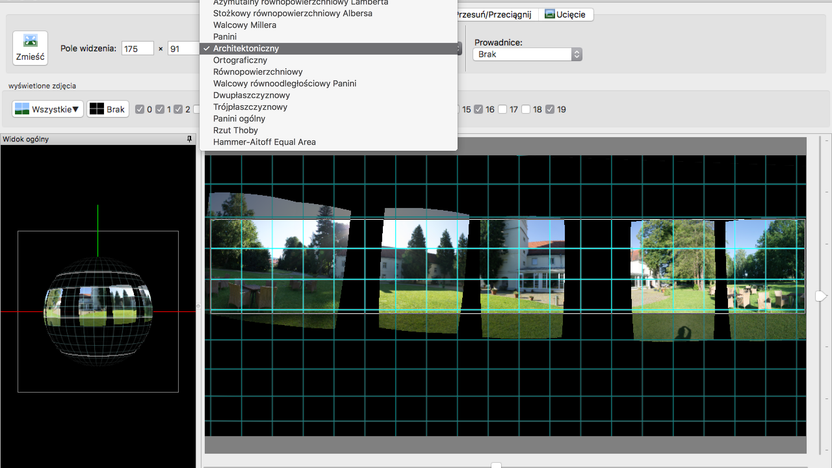
Task: Choose the plain Panini projection
Action: click(328, 37)
